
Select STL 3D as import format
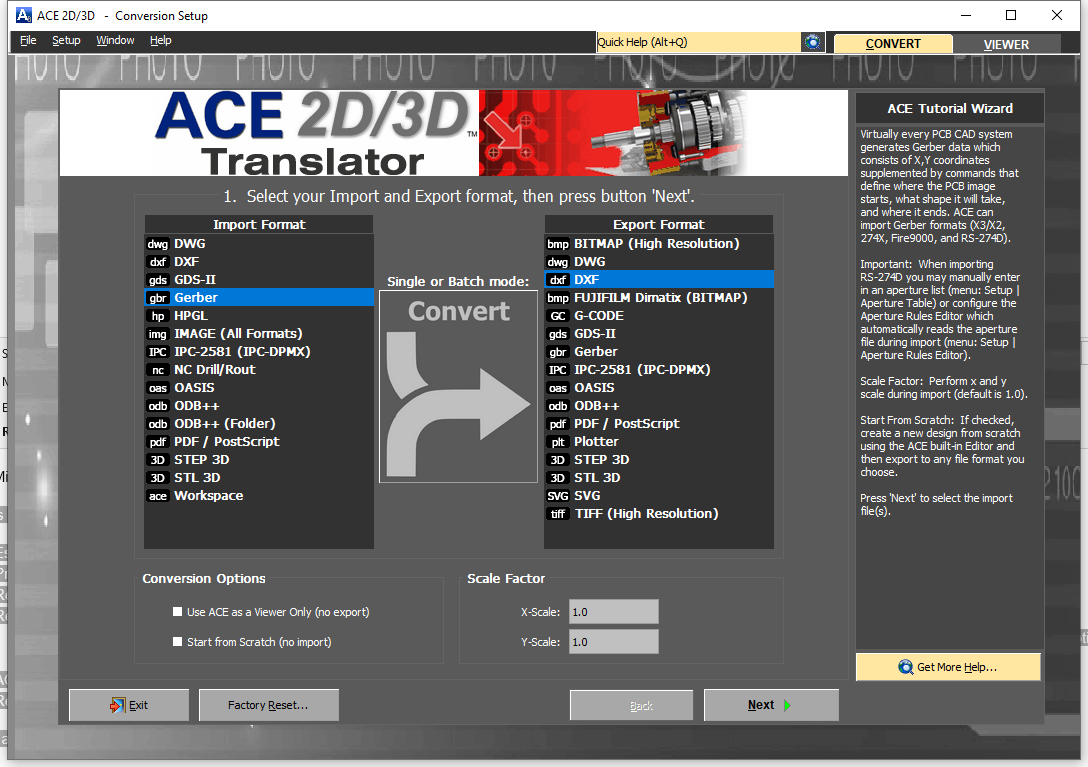[x=259, y=478]
